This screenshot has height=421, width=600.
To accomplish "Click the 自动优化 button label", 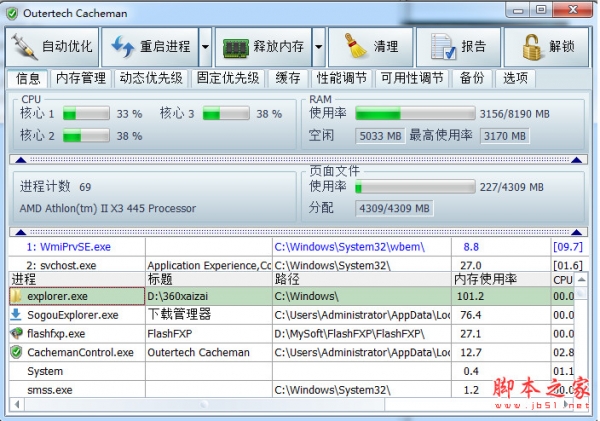I will pos(67,47).
